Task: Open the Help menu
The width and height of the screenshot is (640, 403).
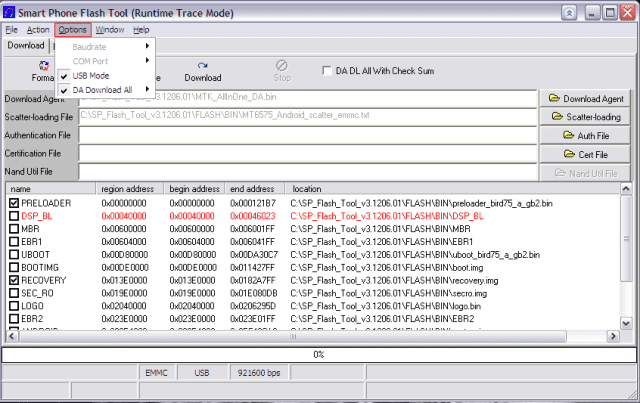Action: click(x=141, y=30)
